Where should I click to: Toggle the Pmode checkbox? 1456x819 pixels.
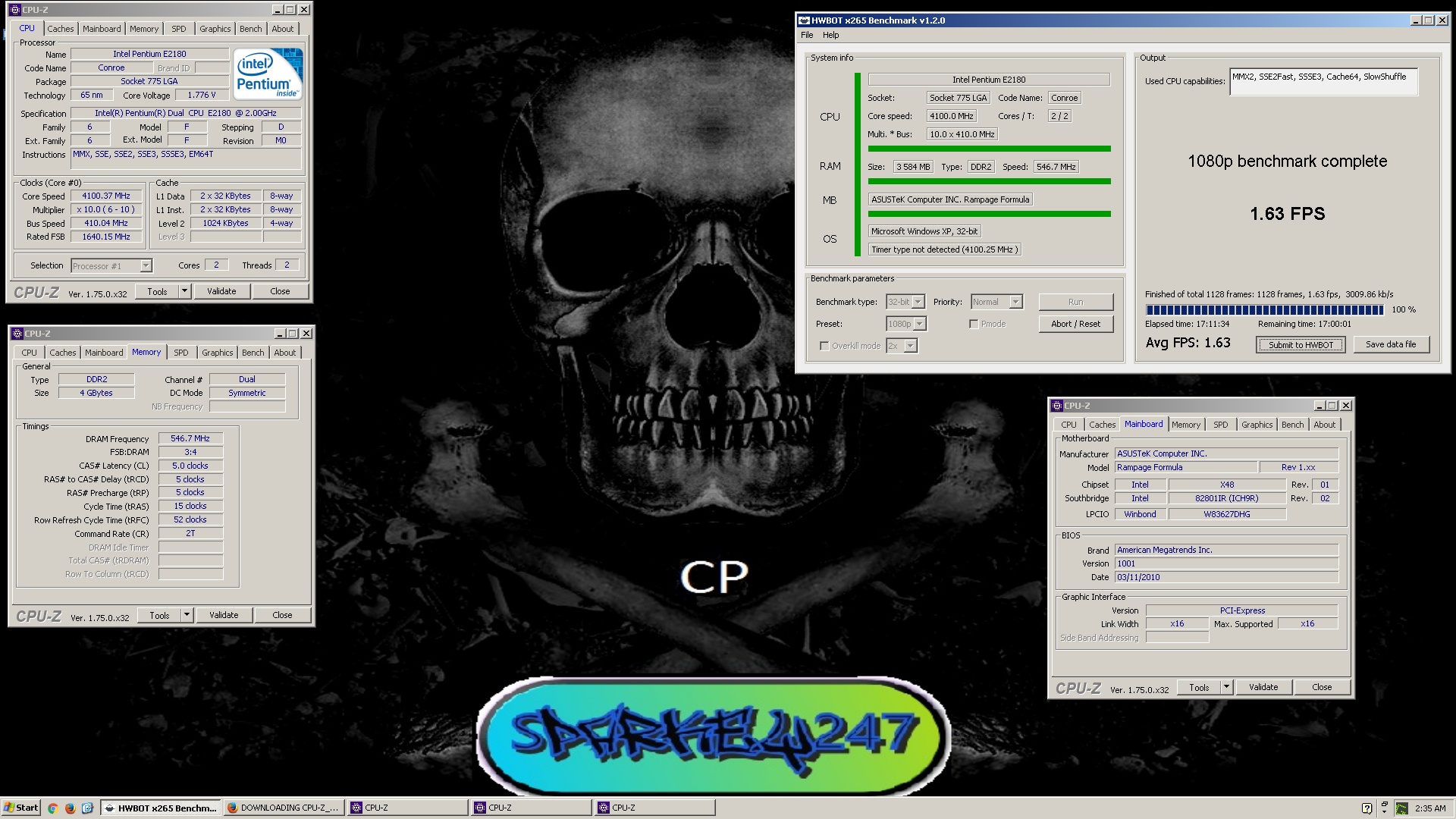tap(974, 324)
